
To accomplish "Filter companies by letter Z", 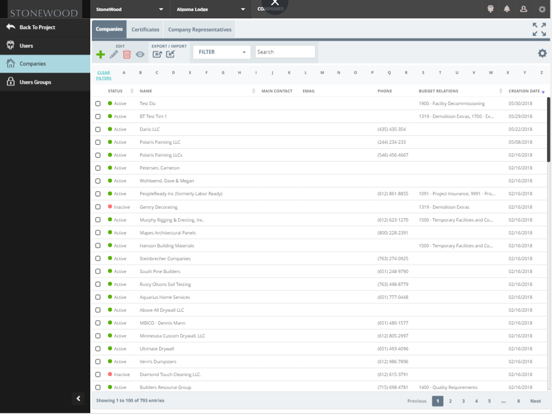I will click(541, 73).
